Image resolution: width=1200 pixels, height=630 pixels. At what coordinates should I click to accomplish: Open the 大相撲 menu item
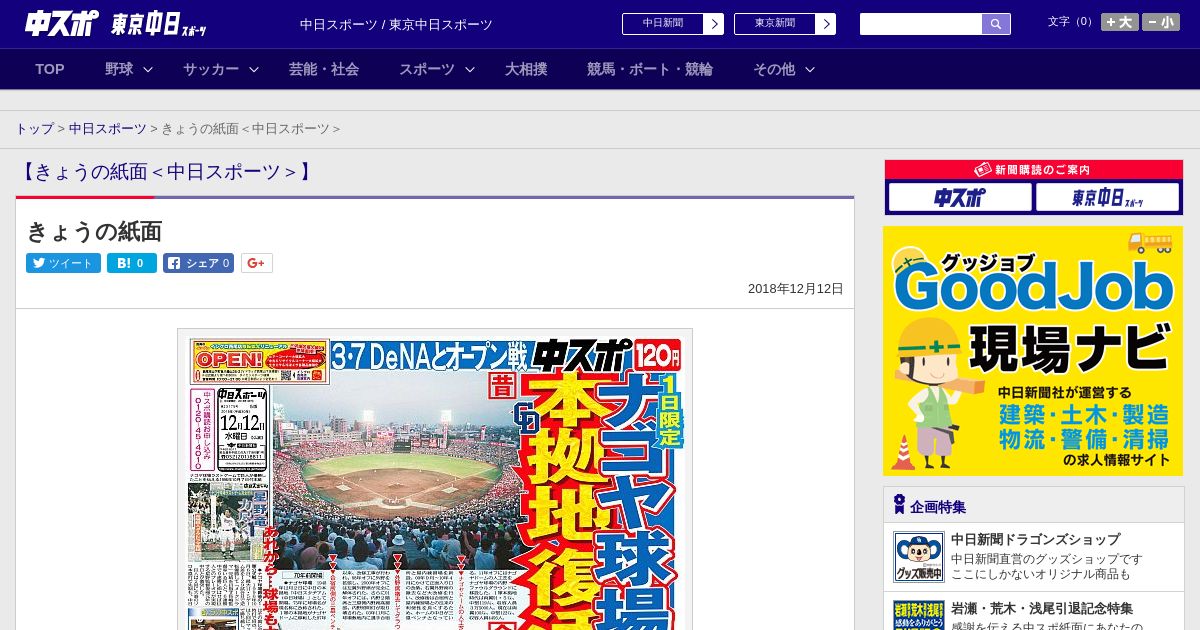tap(526, 69)
